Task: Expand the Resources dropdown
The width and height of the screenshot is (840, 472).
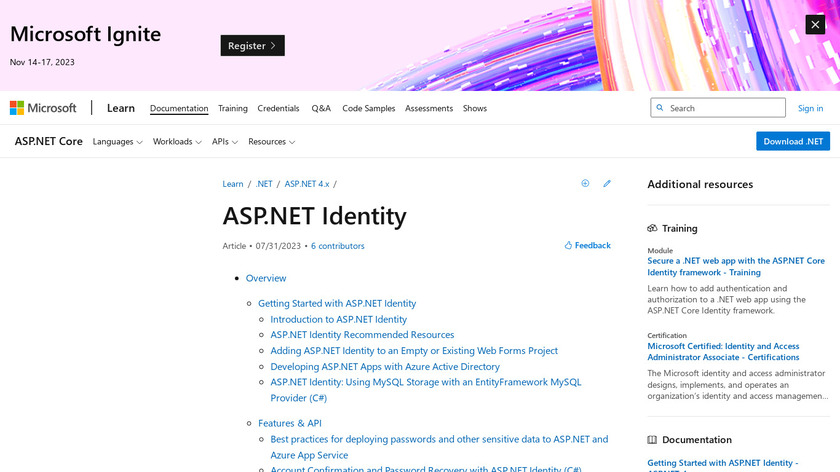Action: tap(271, 141)
